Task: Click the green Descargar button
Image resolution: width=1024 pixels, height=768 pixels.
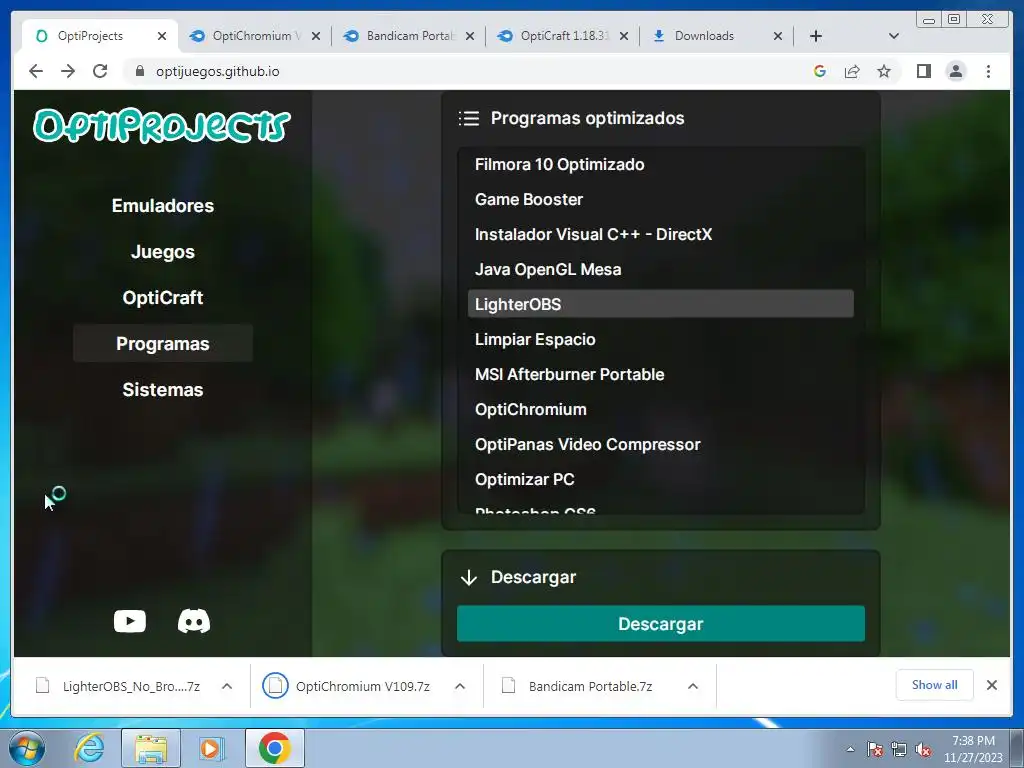Action: click(x=661, y=624)
